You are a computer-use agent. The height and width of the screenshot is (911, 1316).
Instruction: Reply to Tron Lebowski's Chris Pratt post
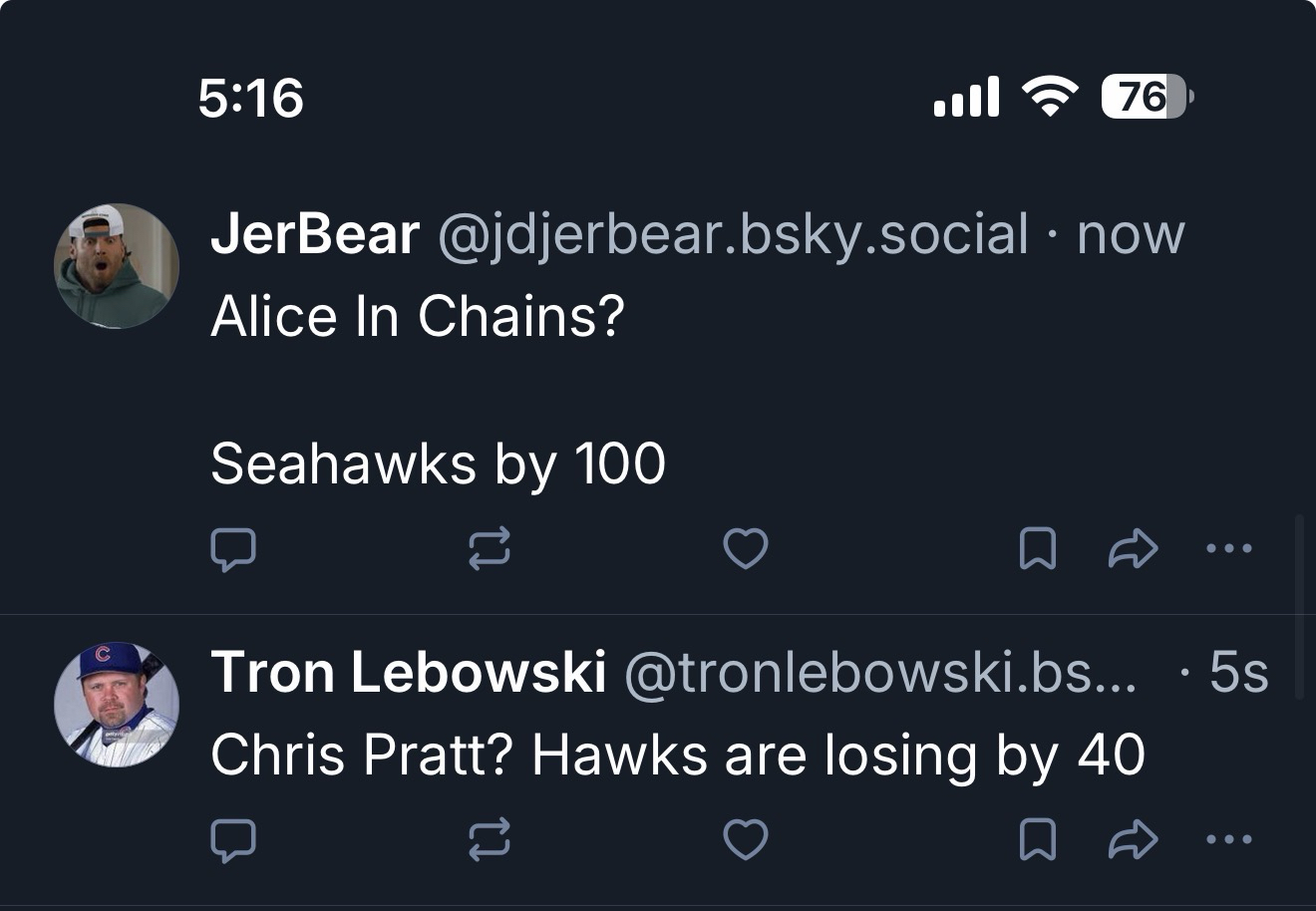coord(233,839)
